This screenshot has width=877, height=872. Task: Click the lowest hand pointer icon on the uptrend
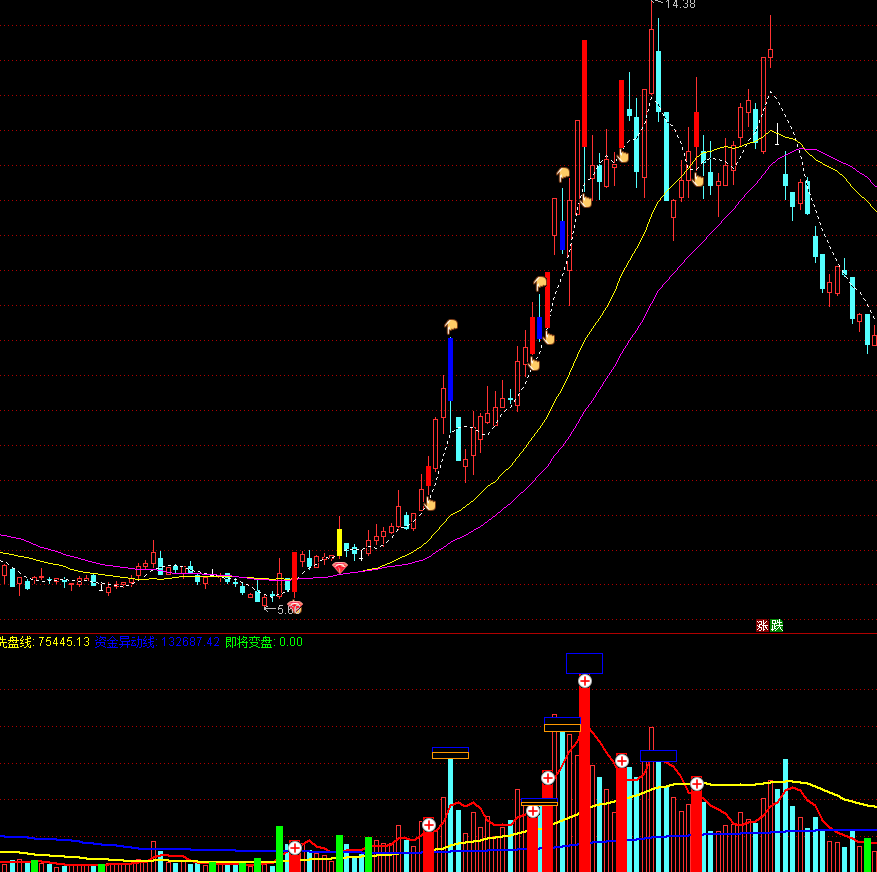(430, 503)
